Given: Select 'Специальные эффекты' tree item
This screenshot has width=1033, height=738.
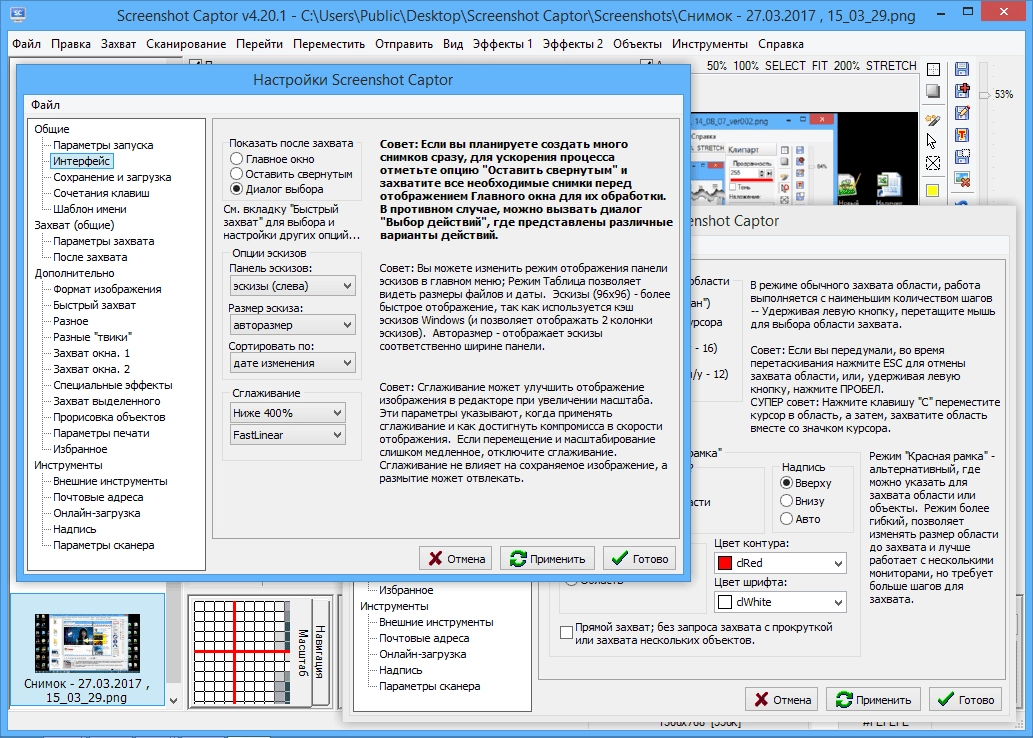Looking at the screenshot, I should pos(113,385).
